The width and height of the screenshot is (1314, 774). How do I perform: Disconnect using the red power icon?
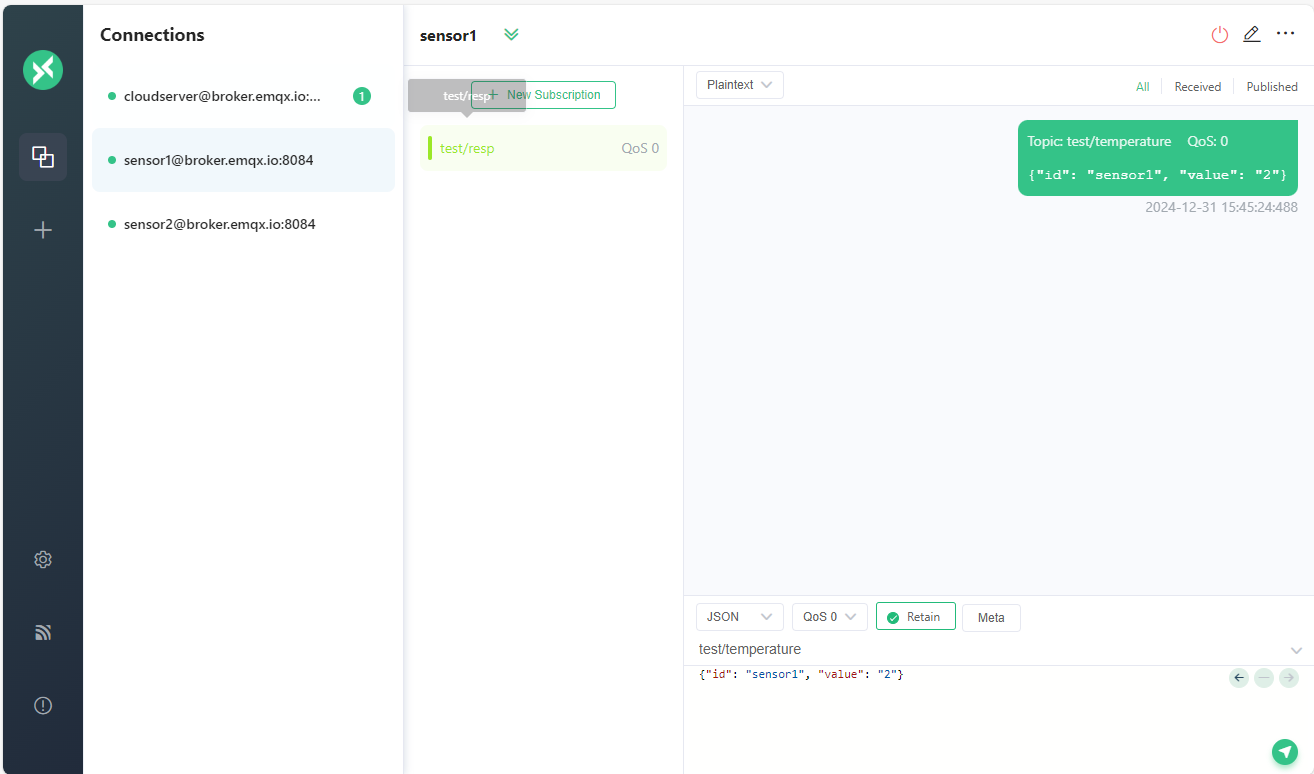coord(1219,35)
